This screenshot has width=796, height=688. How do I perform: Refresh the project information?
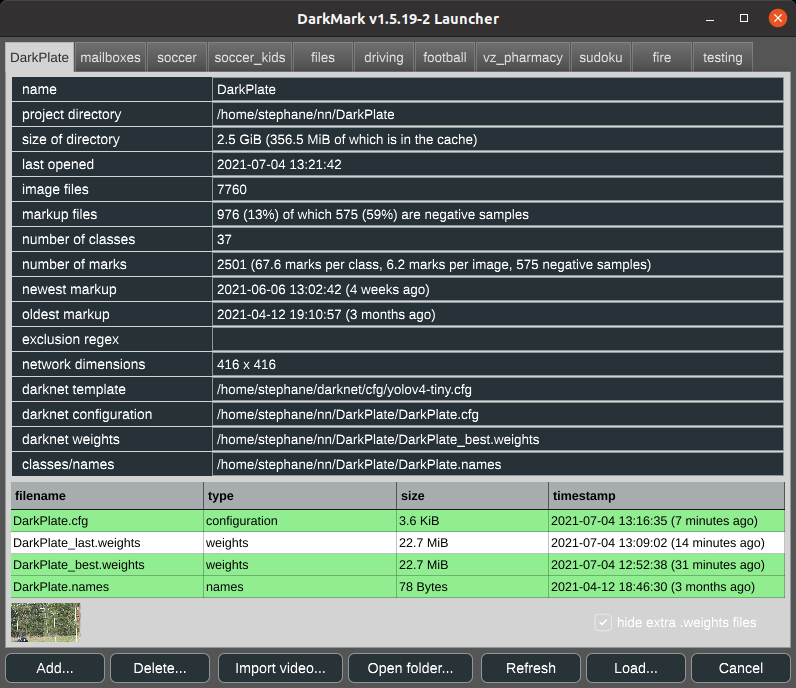pyautogui.click(x=531, y=668)
